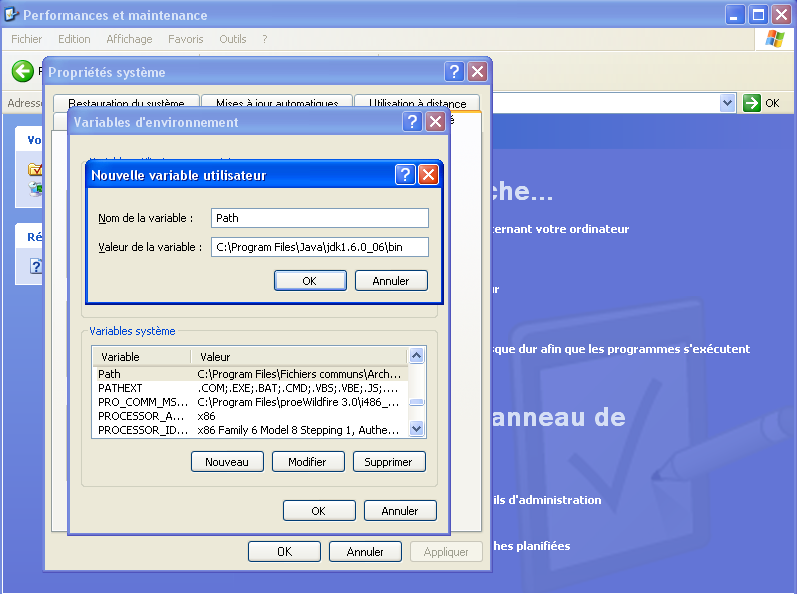Close the Nouvelle variable utilisateur dialog
The image size is (797, 594).
tap(428, 175)
